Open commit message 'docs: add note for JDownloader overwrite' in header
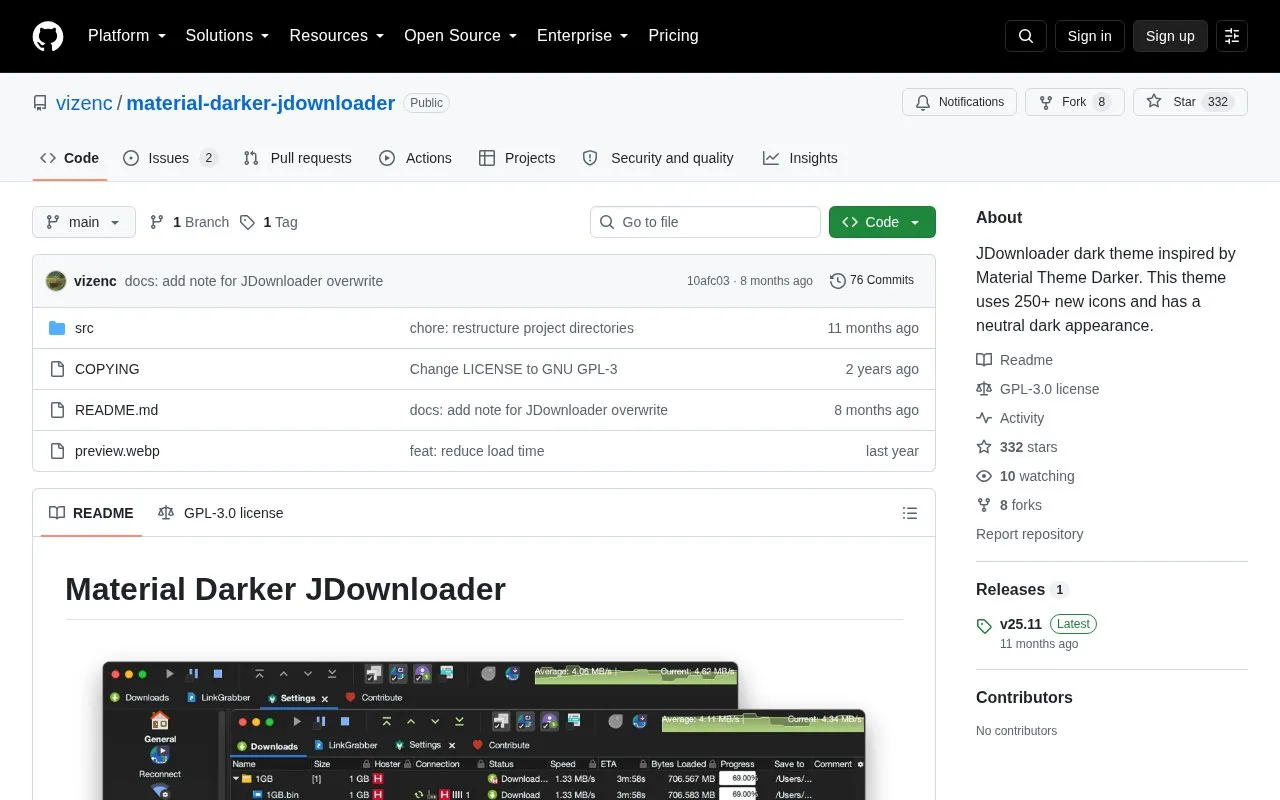1280x800 pixels. point(254,281)
